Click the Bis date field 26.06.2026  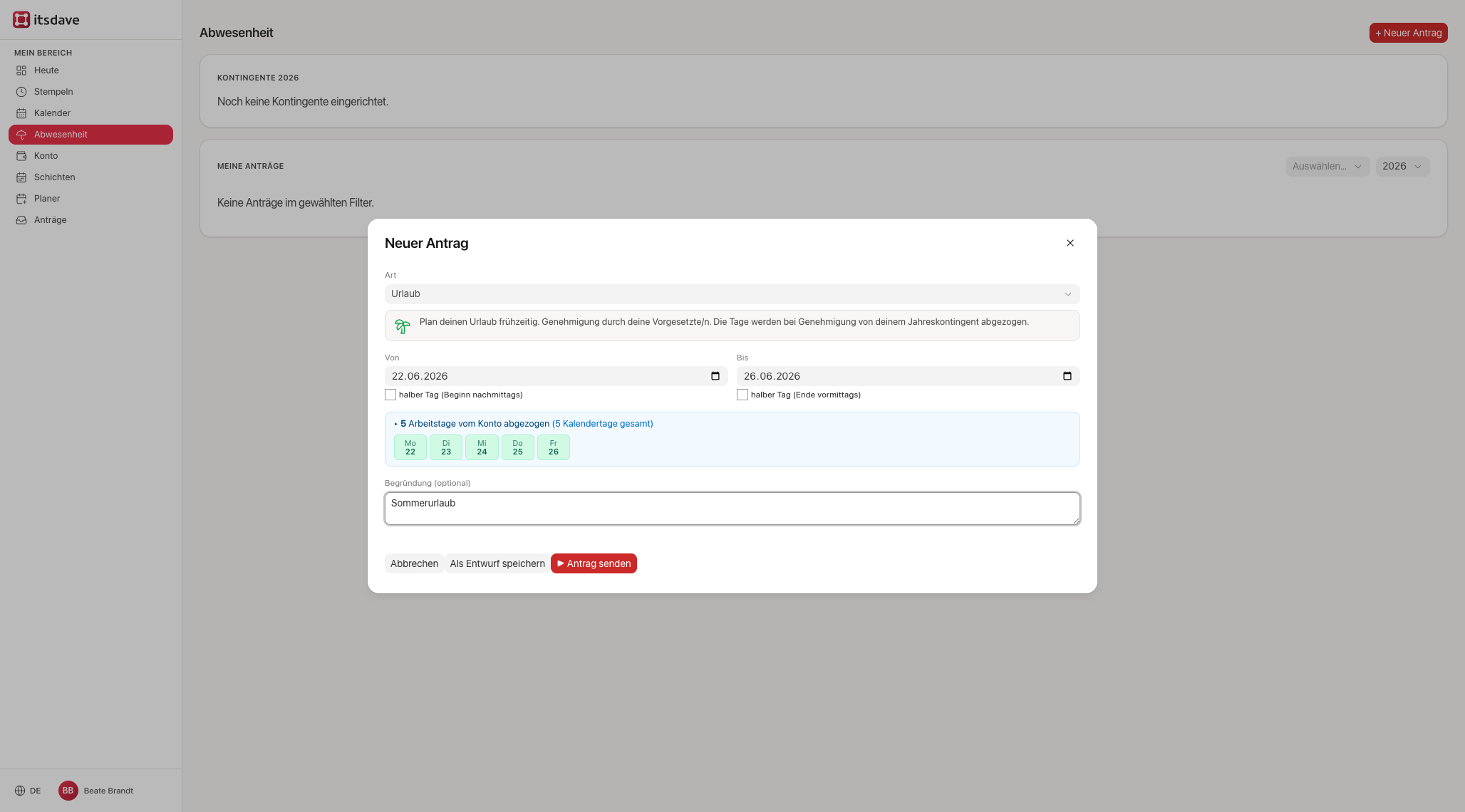pos(908,376)
